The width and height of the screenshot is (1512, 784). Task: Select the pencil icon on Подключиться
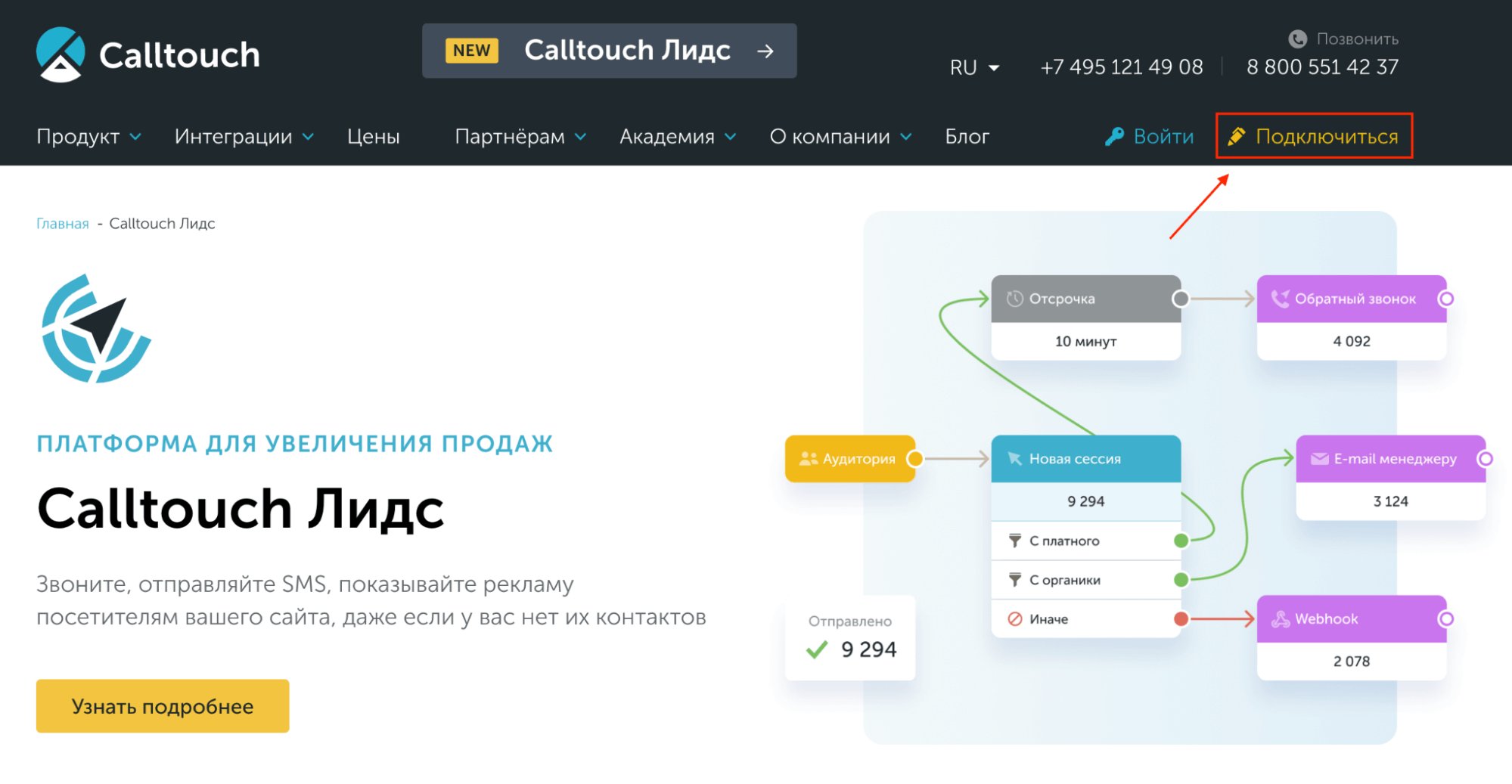[1237, 136]
